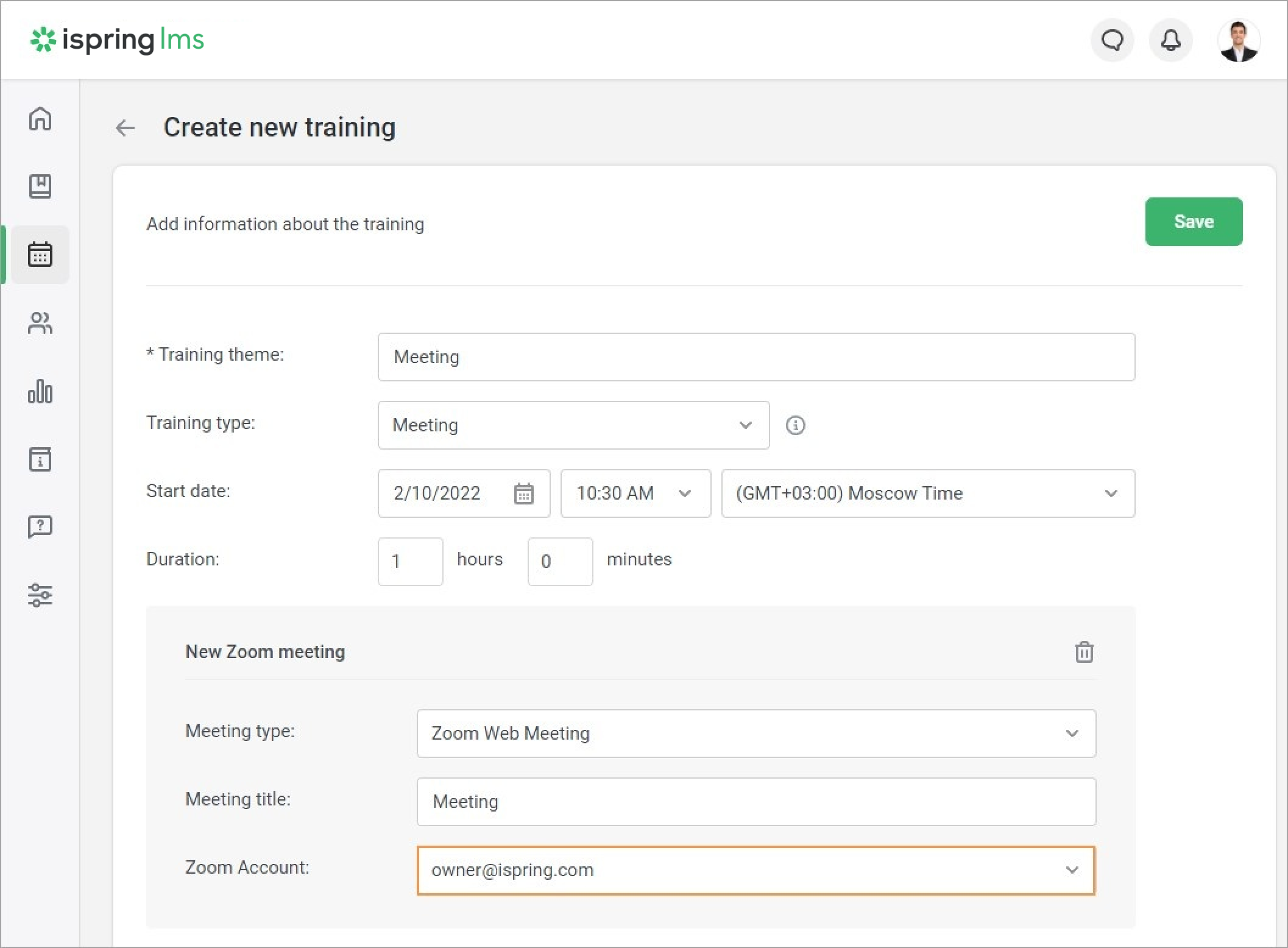Open the Zoom Account owner@ispring.com dropdown
Image resolution: width=1288 pixels, height=948 pixels.
(755, 870)
